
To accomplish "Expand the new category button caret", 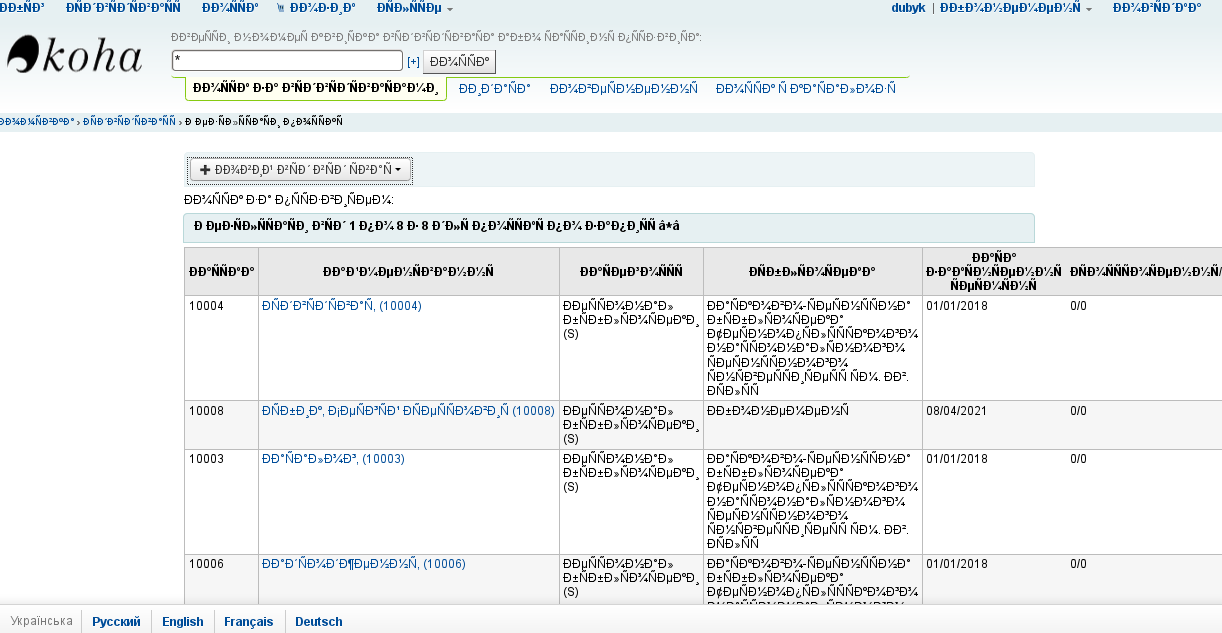I will (398, 170).
